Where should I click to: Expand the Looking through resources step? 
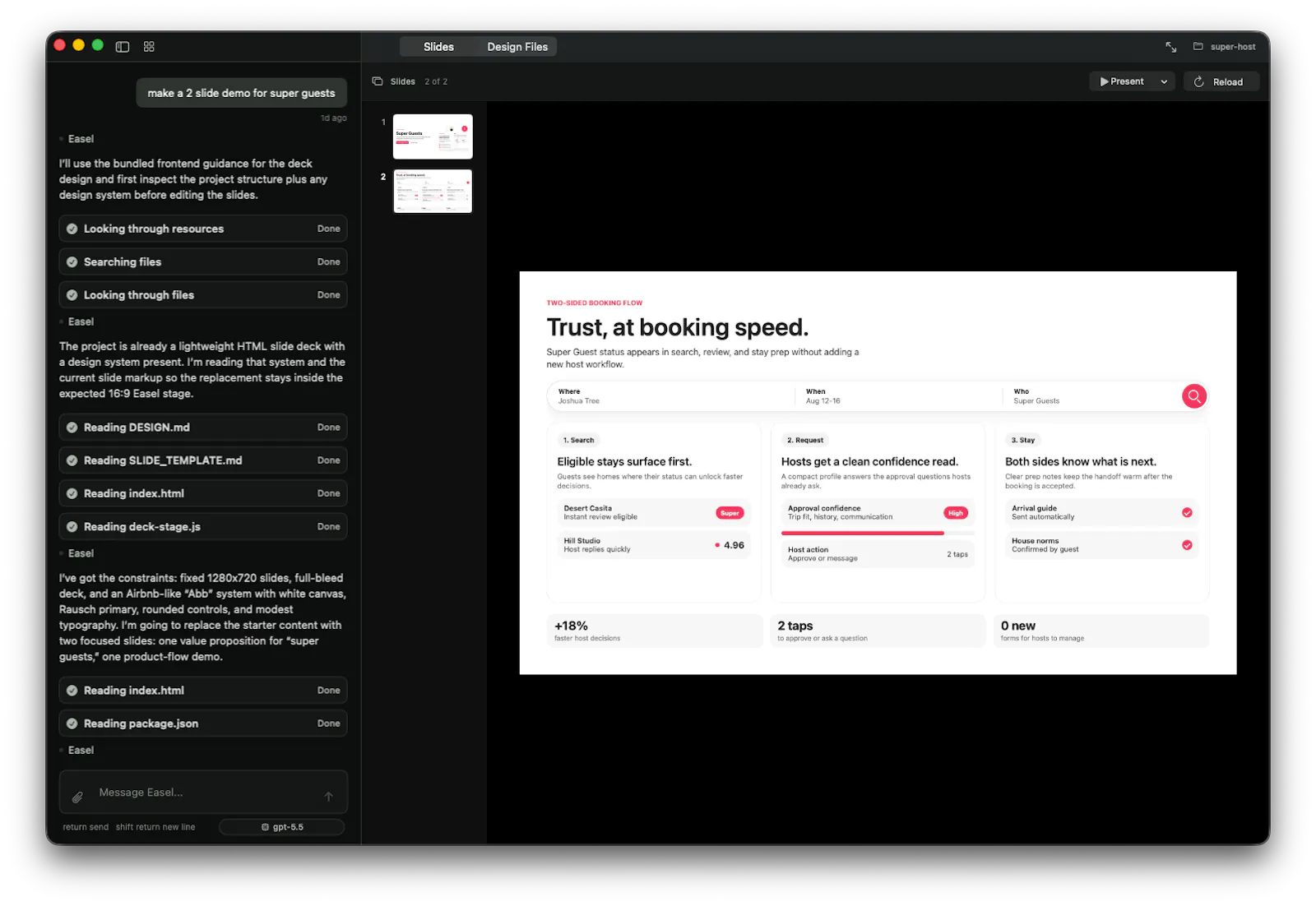(203, 229)
